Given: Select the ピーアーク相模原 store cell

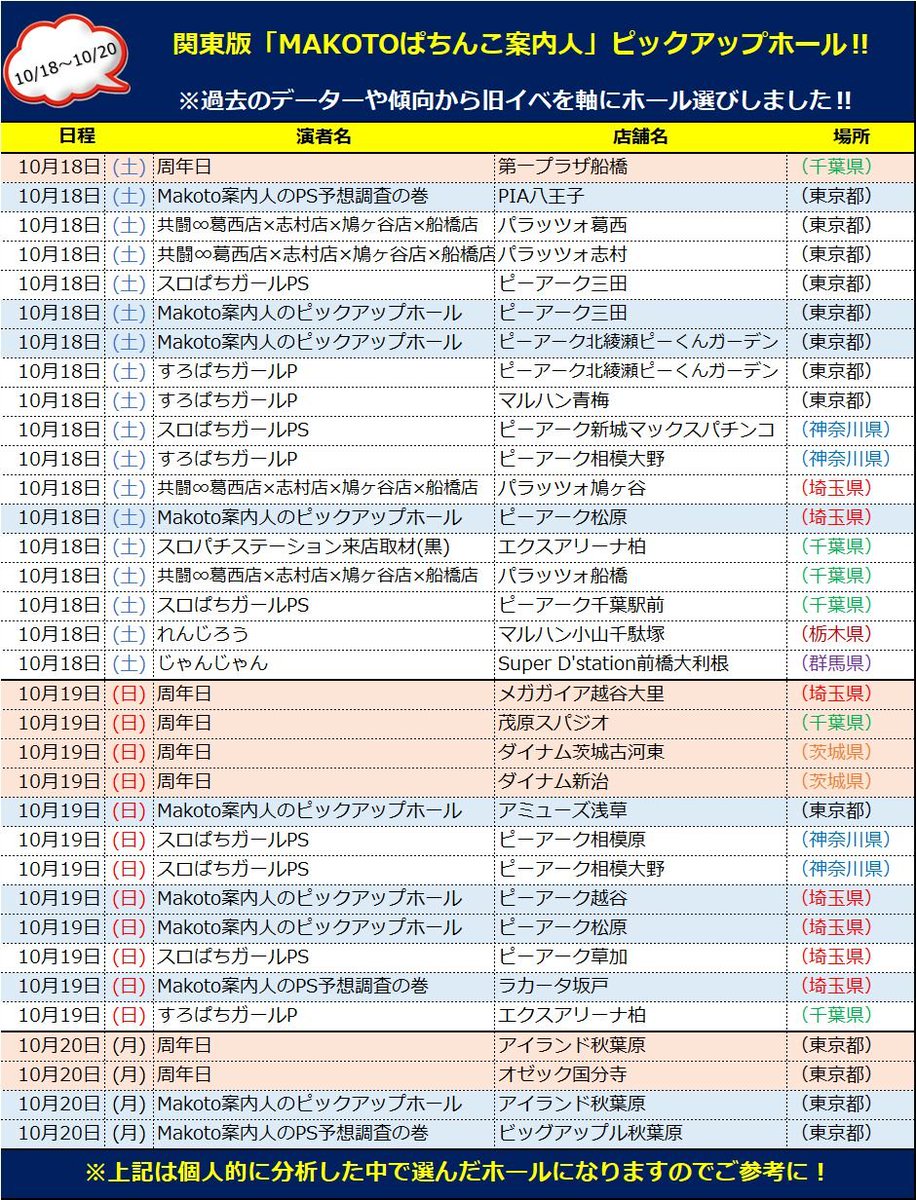Looking at the screenshot, I should point(640,839).
